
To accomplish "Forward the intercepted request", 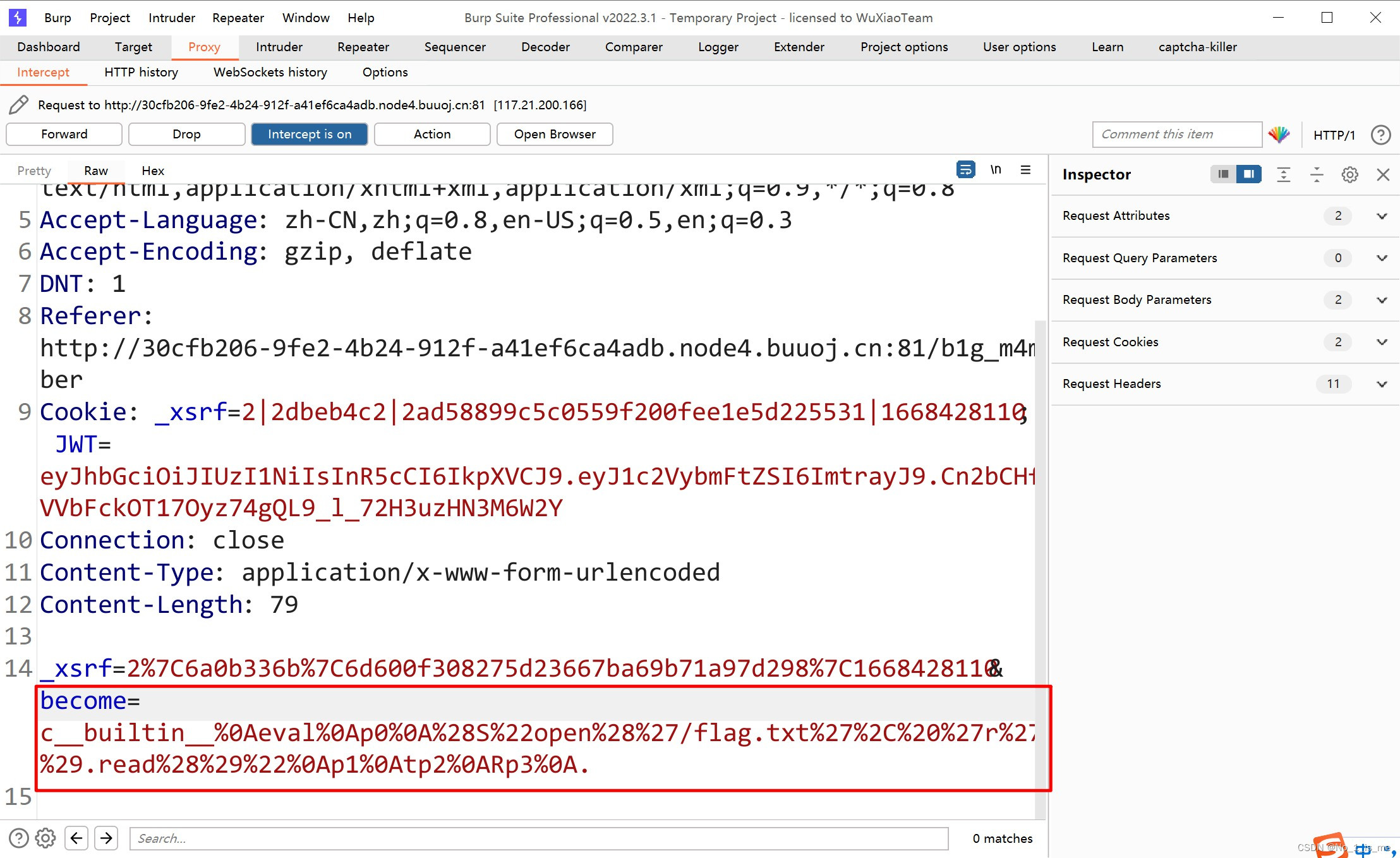I will click(x=64, y=134).
